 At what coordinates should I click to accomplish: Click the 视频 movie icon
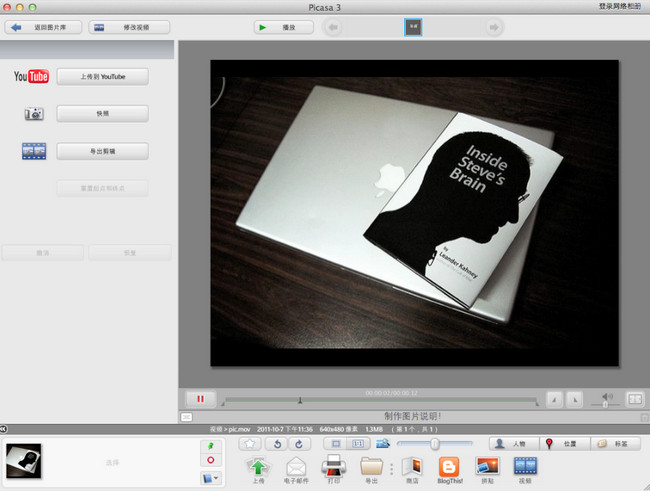coord(525,469)
